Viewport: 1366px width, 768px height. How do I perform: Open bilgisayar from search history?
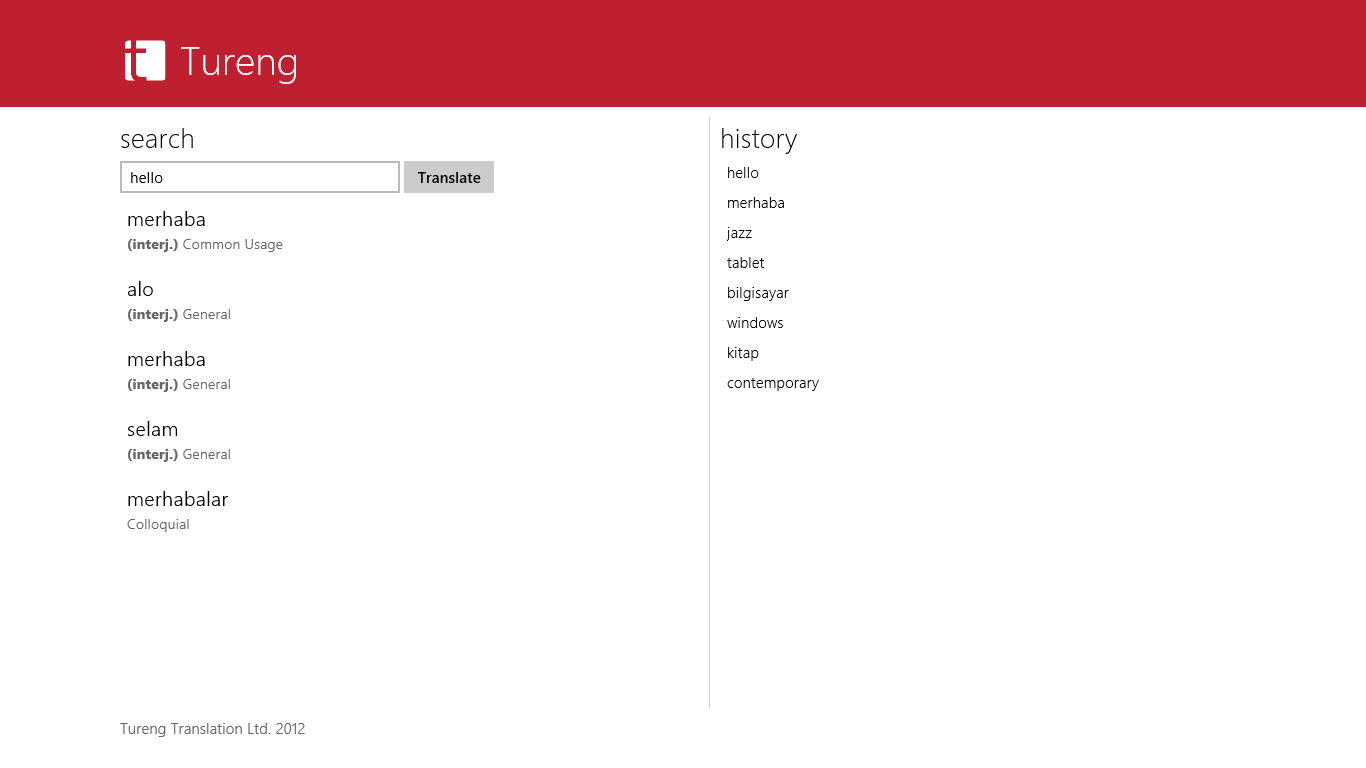pyautogui.click(x=757, y=293)
